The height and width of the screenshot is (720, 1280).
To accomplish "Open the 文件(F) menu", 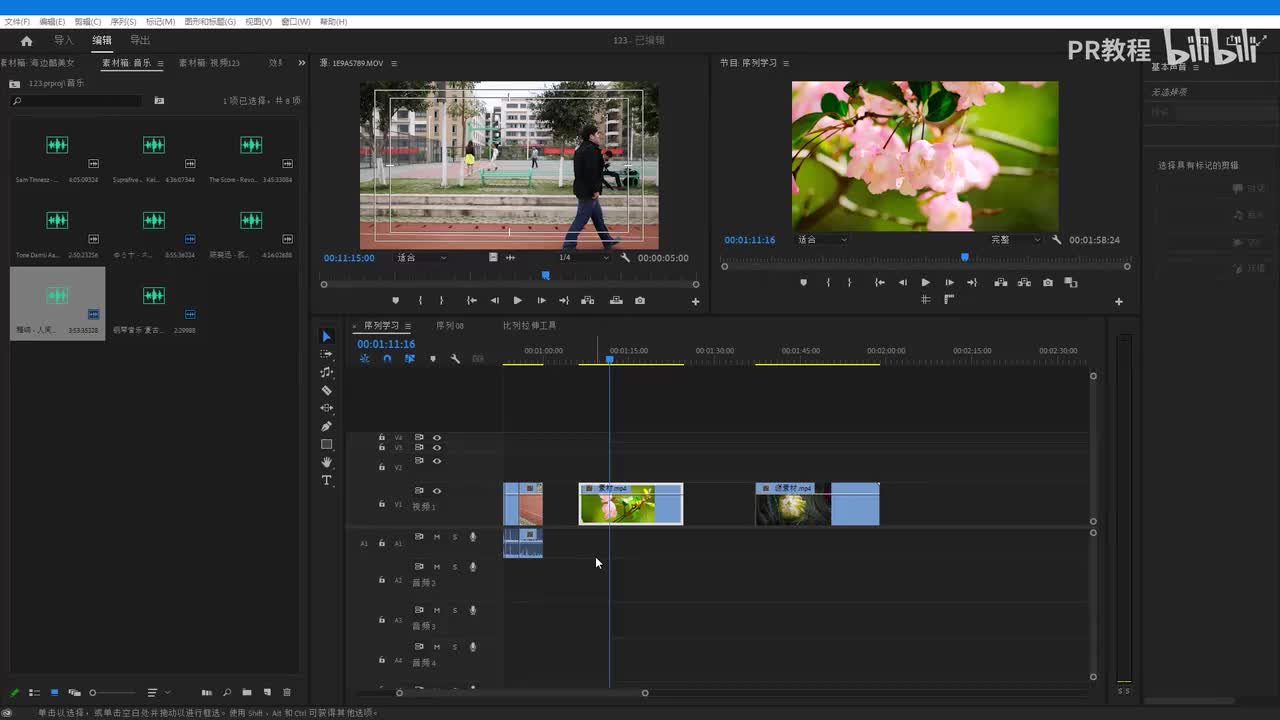I will (17, 21).
